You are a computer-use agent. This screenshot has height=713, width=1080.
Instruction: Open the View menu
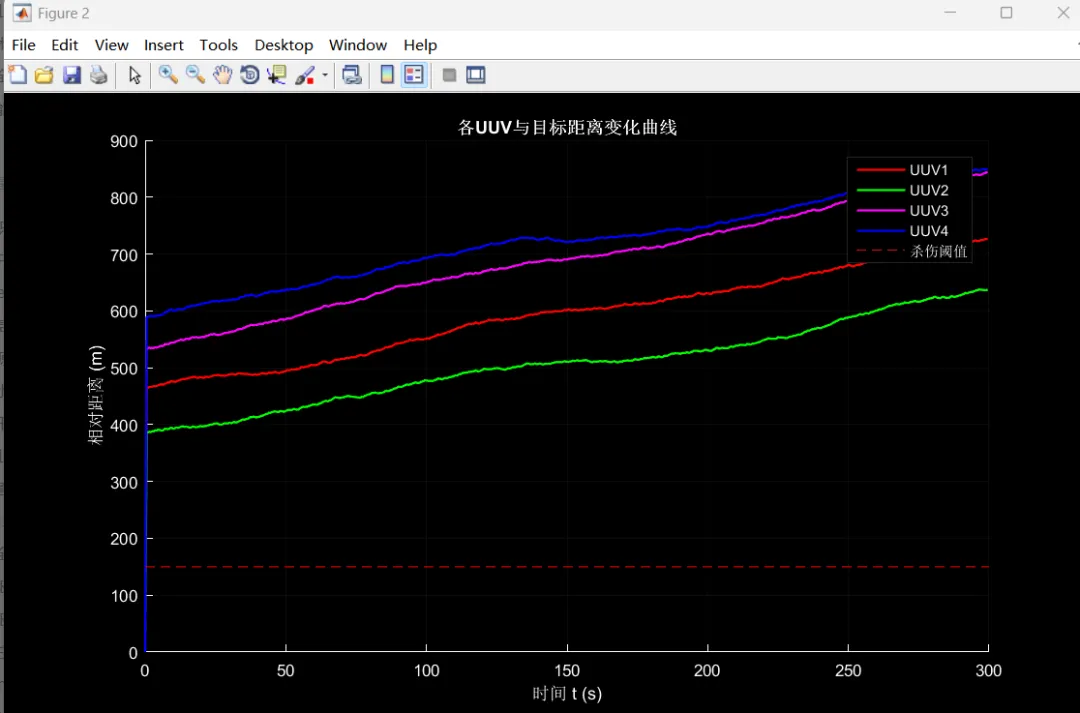tap(112, 45)
